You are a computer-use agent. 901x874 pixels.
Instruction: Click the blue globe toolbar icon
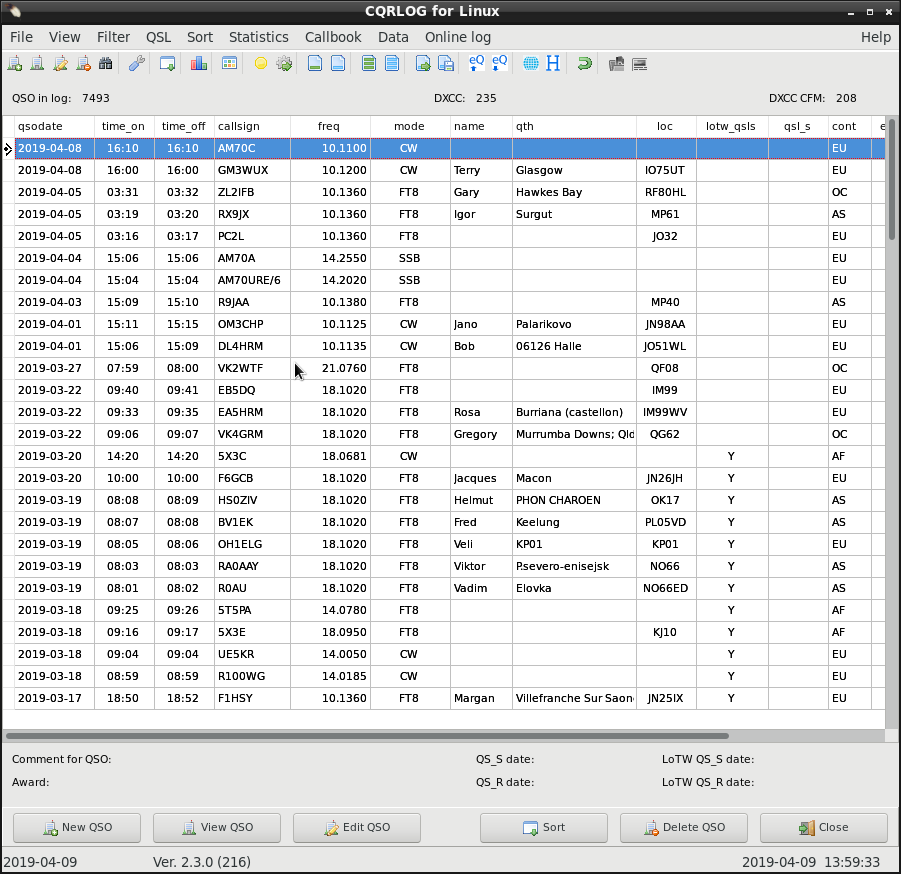[531, 63]
